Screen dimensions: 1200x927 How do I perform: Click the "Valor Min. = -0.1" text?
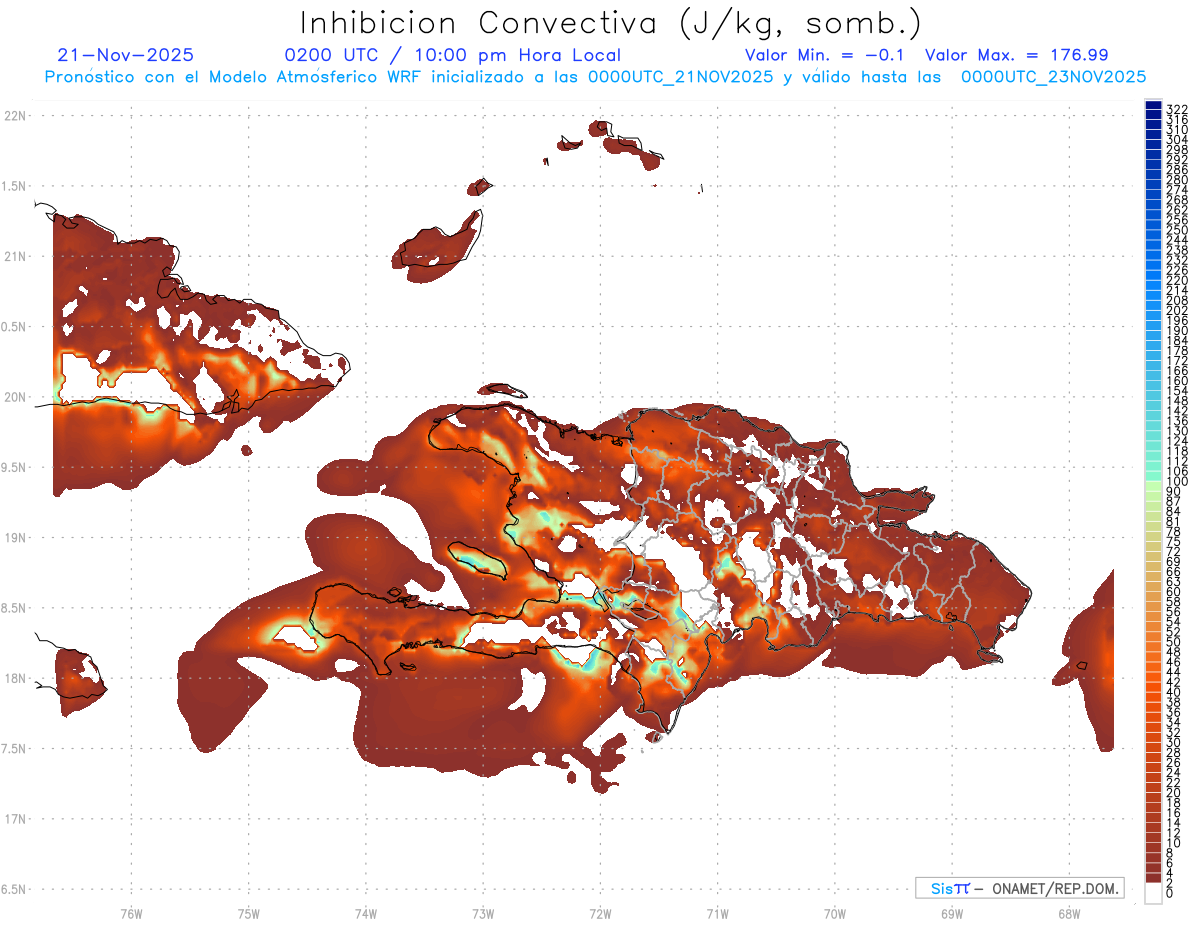tap(824, 55)
